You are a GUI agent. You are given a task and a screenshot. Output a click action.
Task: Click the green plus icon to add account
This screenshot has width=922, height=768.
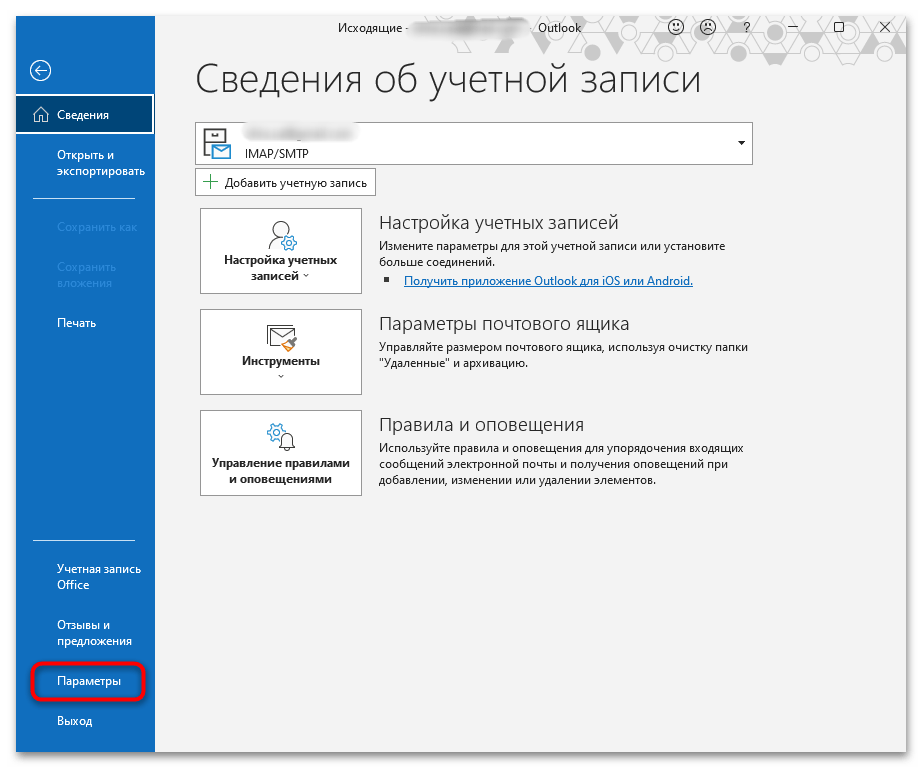point(210,182)
